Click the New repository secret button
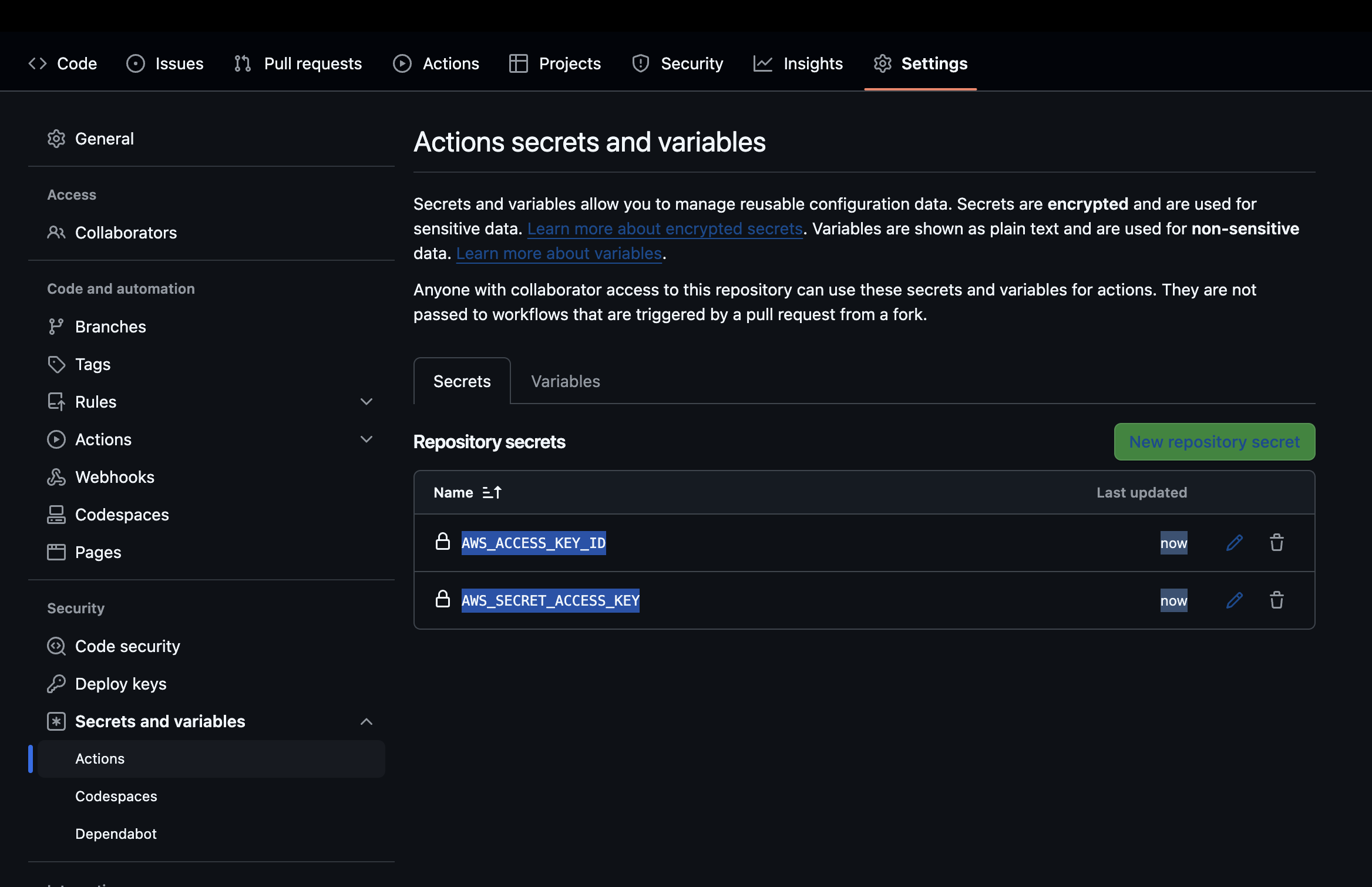 pos(1214,442)
